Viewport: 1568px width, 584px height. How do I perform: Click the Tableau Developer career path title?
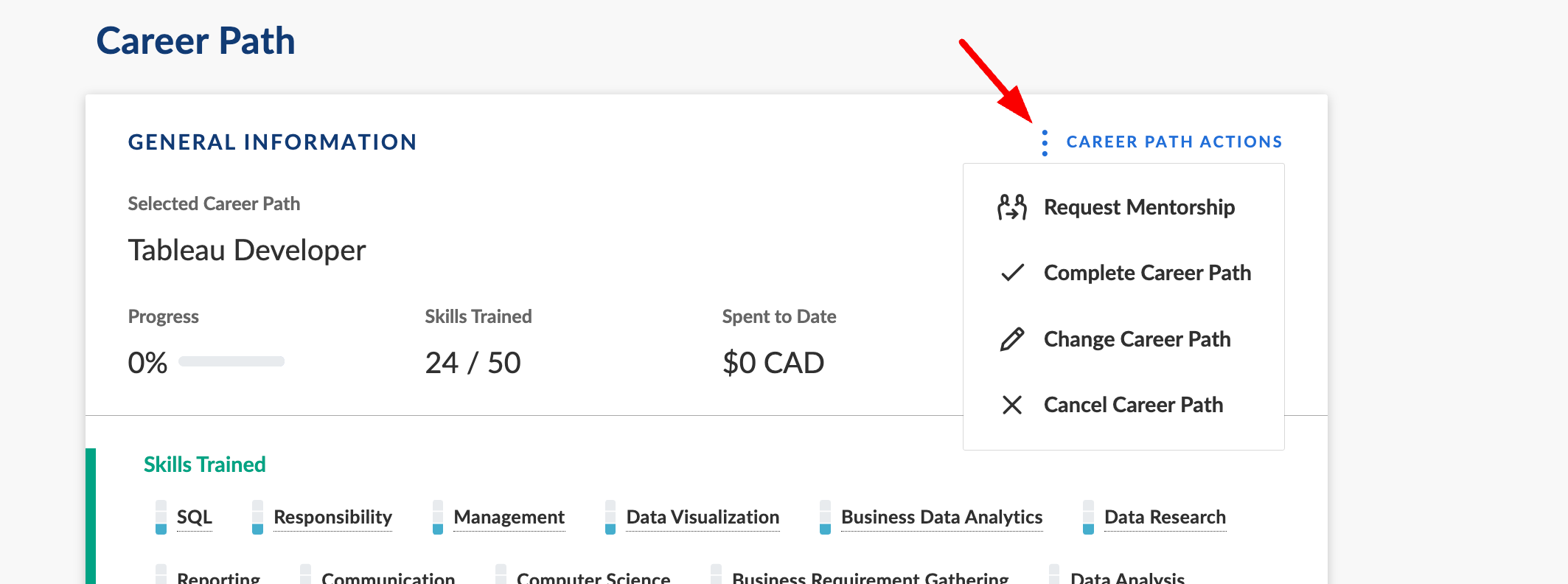[x=246, y=251]
